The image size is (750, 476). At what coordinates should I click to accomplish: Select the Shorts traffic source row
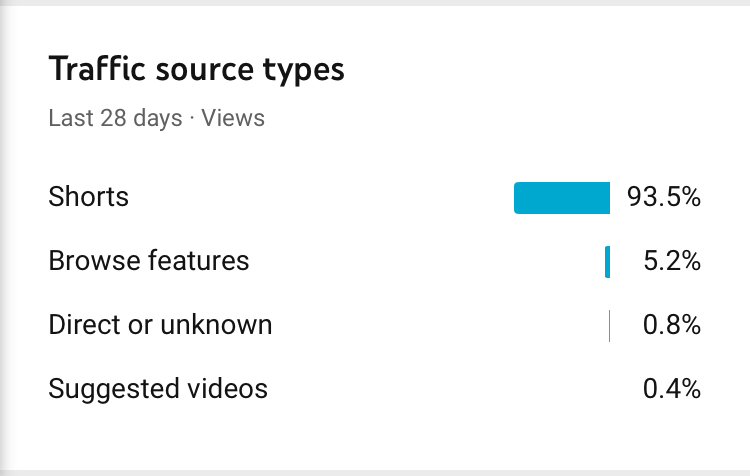tap(375, 197)
